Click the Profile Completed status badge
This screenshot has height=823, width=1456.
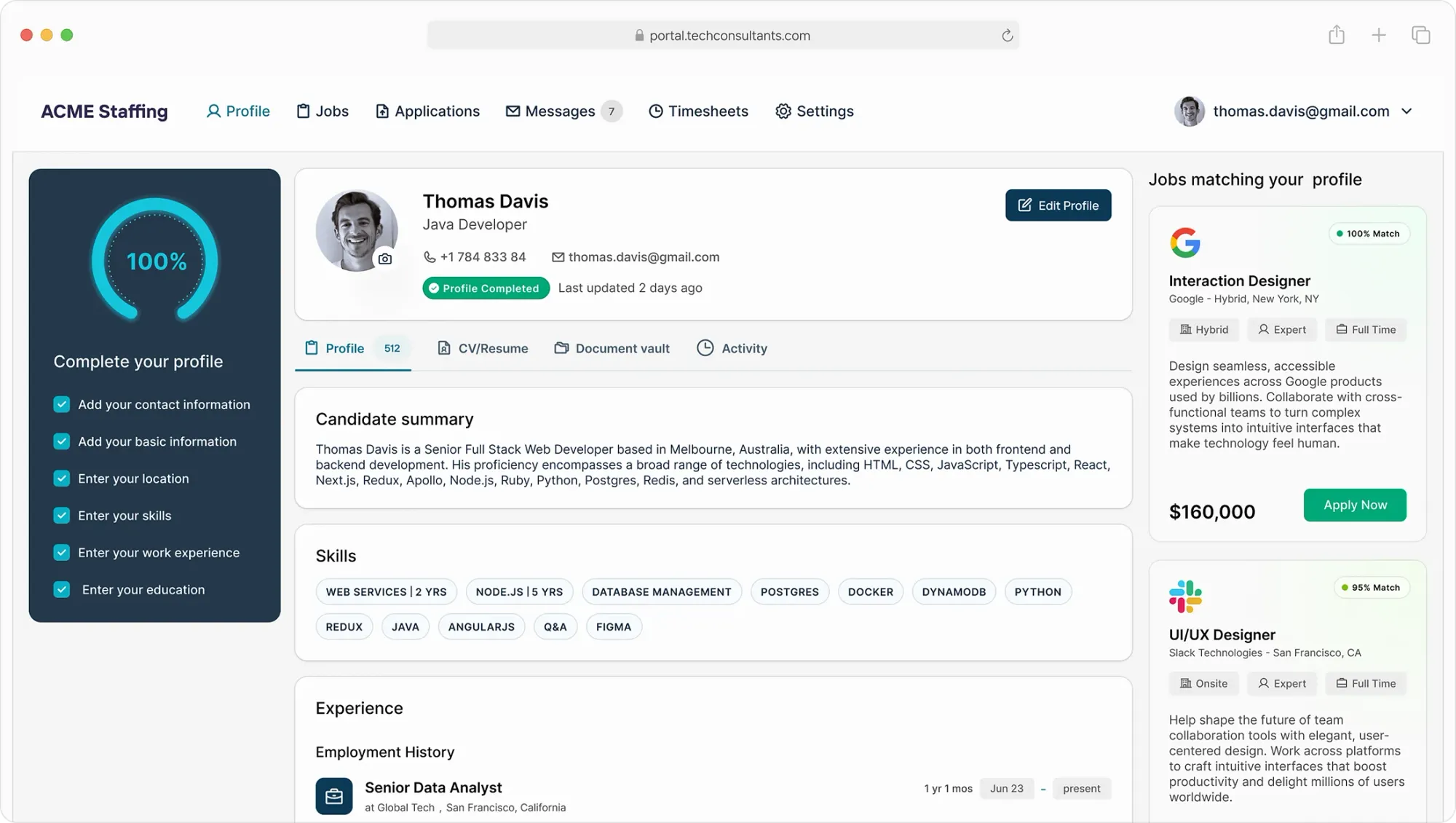tap(485, 288)
